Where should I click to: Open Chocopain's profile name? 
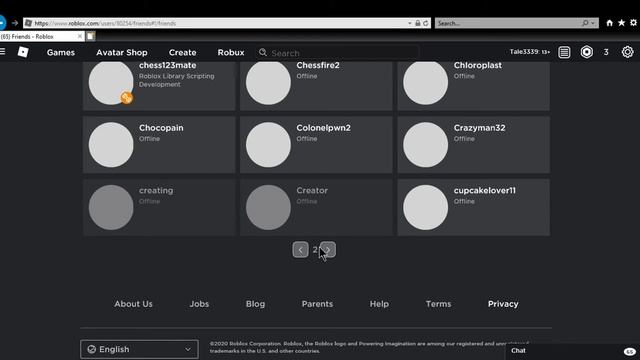click(161, 128)
